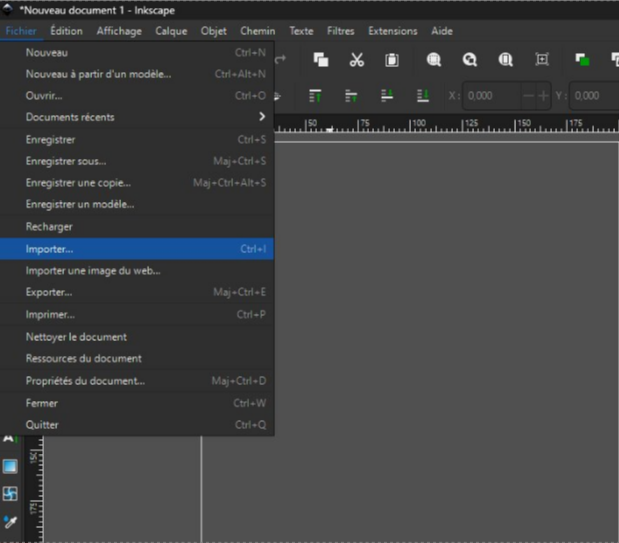Open the Calque menu
The image size is (619, 543).
click(171, 31)
